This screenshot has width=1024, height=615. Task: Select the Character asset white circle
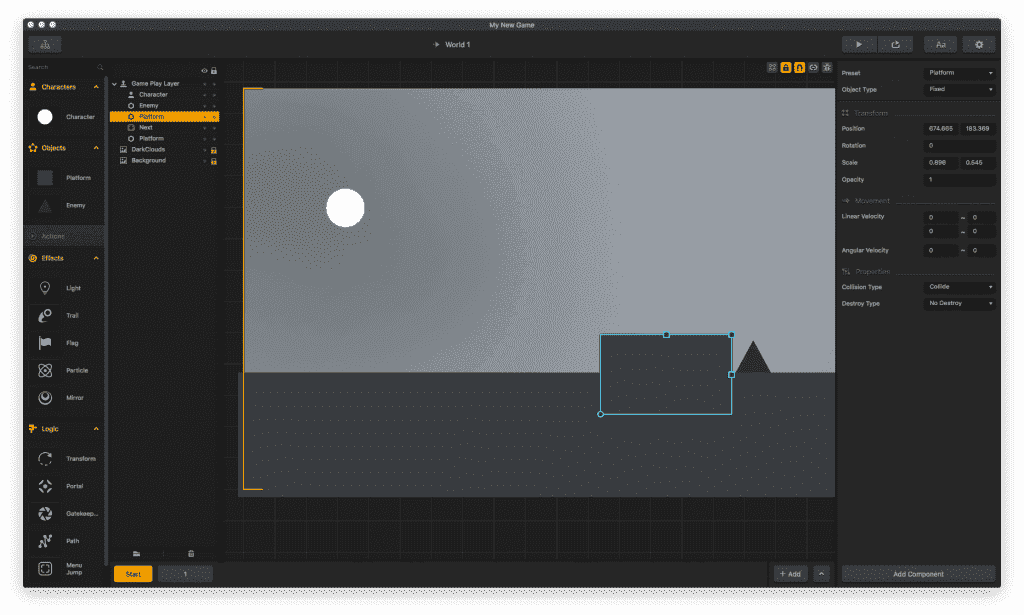point(45,117)
